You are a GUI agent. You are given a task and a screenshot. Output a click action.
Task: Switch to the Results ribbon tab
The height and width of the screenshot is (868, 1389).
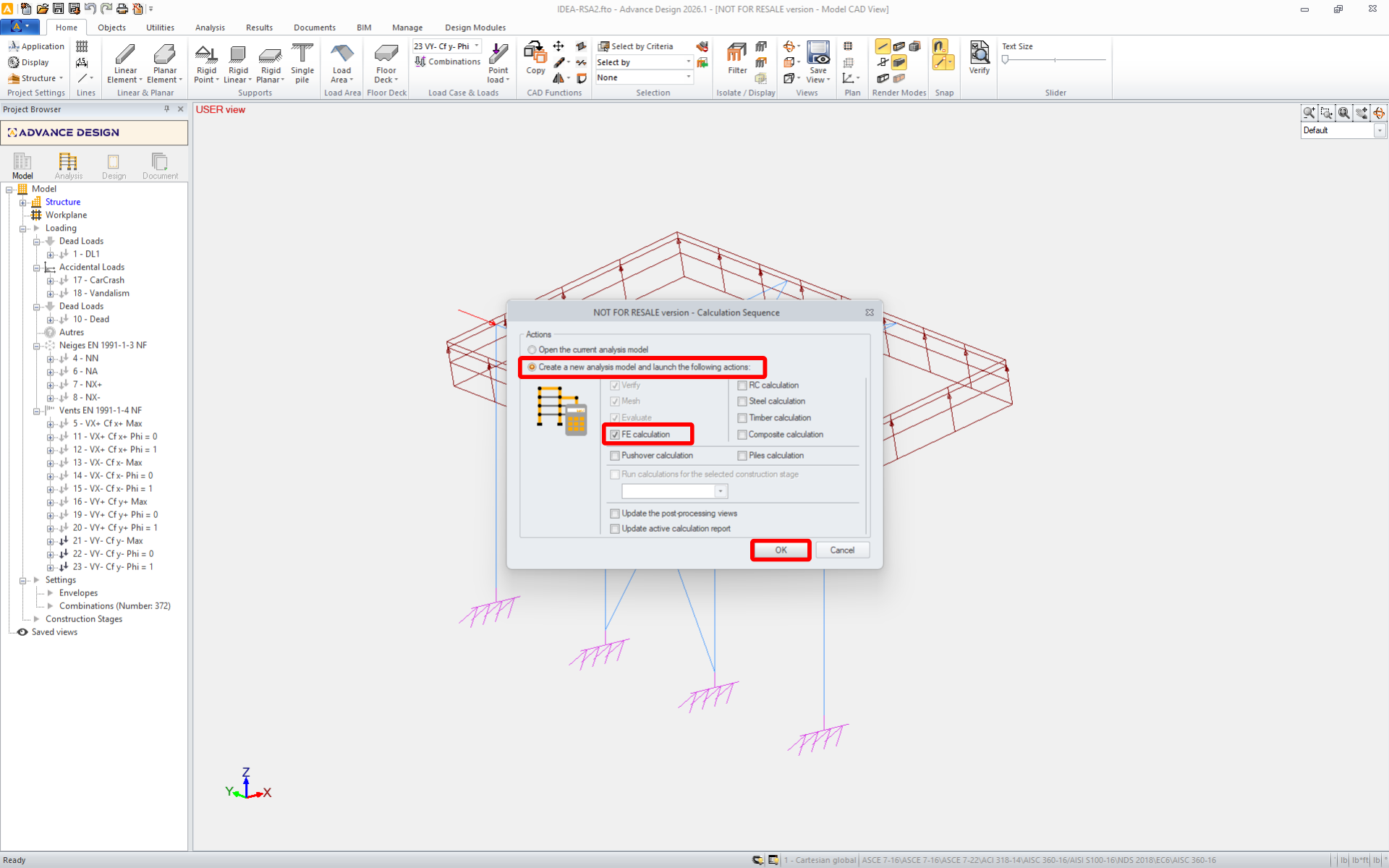point(259,27)
